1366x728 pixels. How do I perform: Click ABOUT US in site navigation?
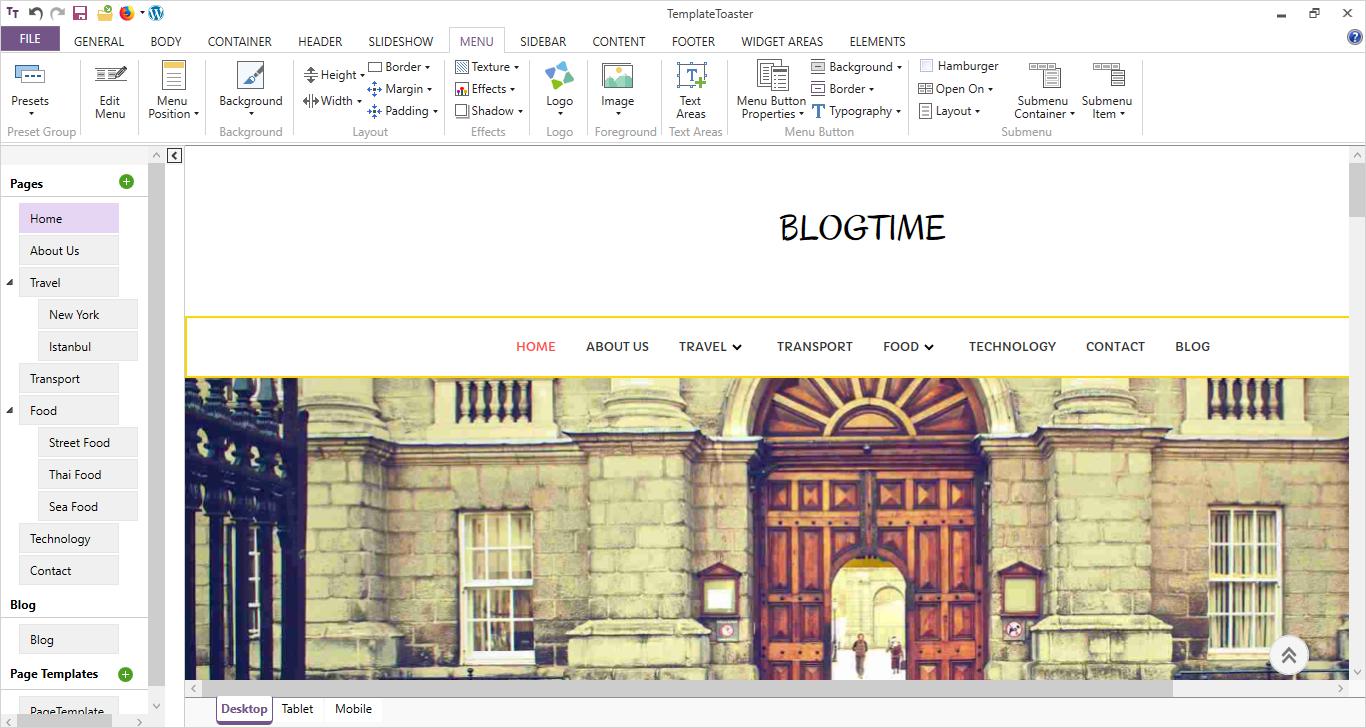pos(617,347)
